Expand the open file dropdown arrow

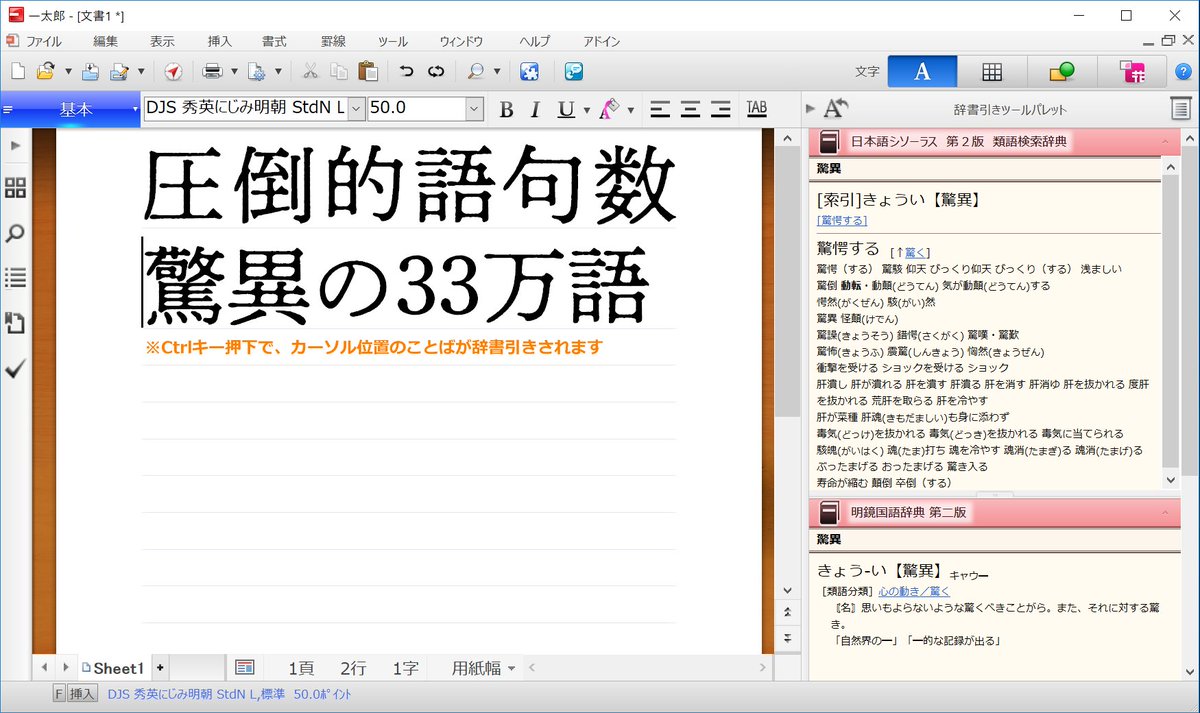tap(68, 71)
